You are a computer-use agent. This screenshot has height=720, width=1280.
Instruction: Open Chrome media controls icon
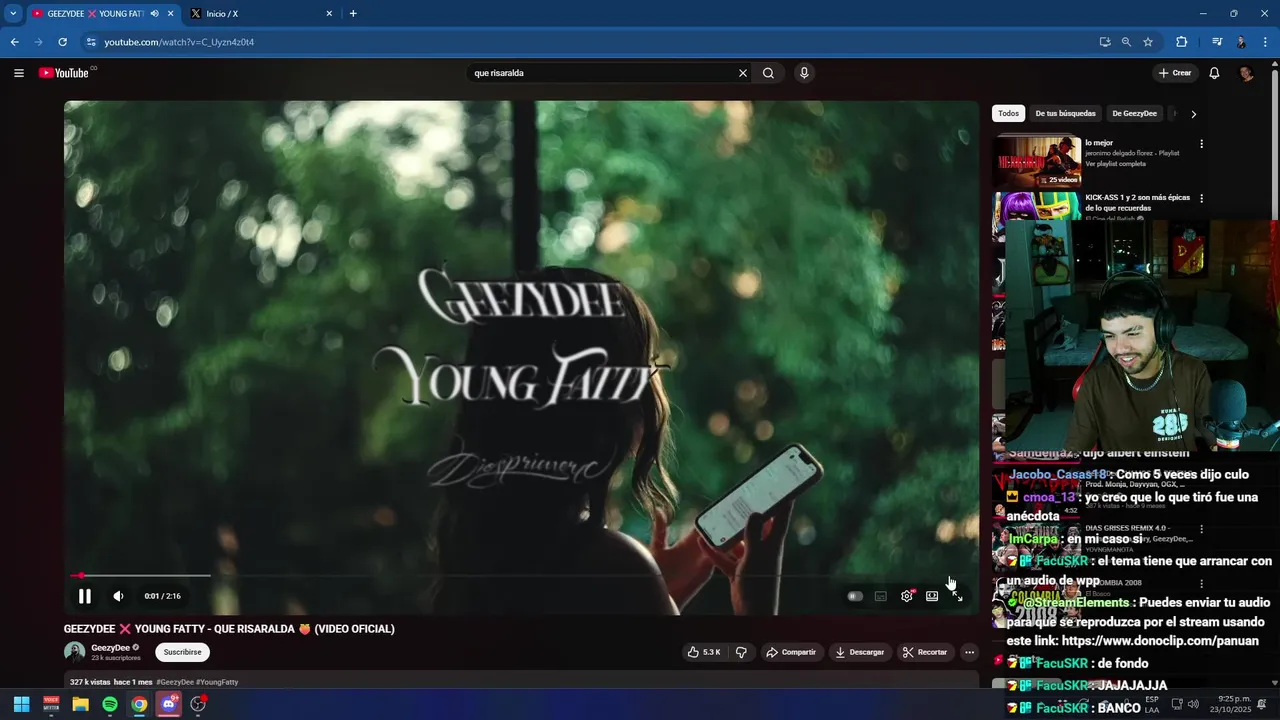tap(1217, 42)
